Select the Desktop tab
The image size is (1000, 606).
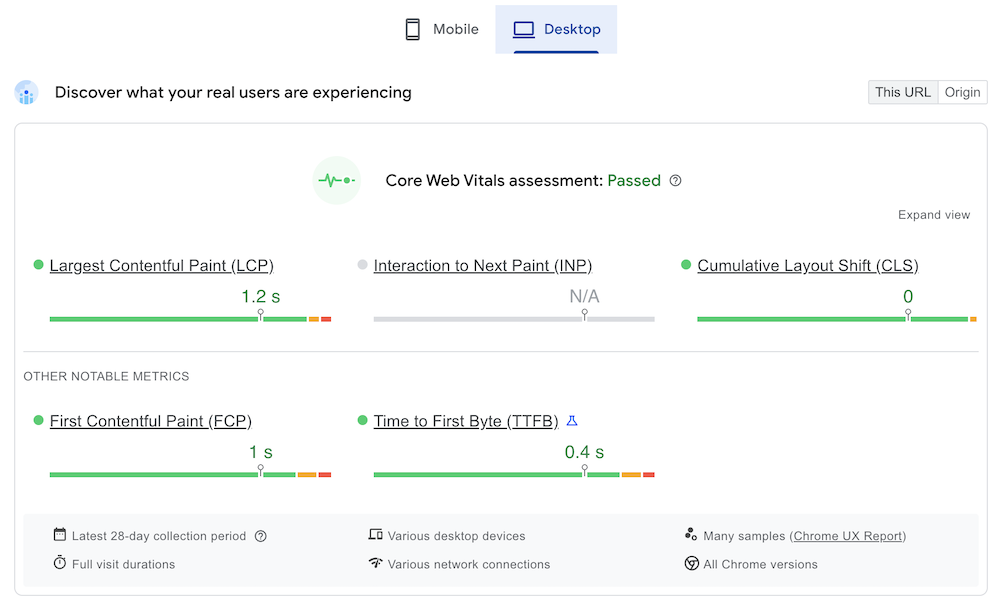coord(556,29)
